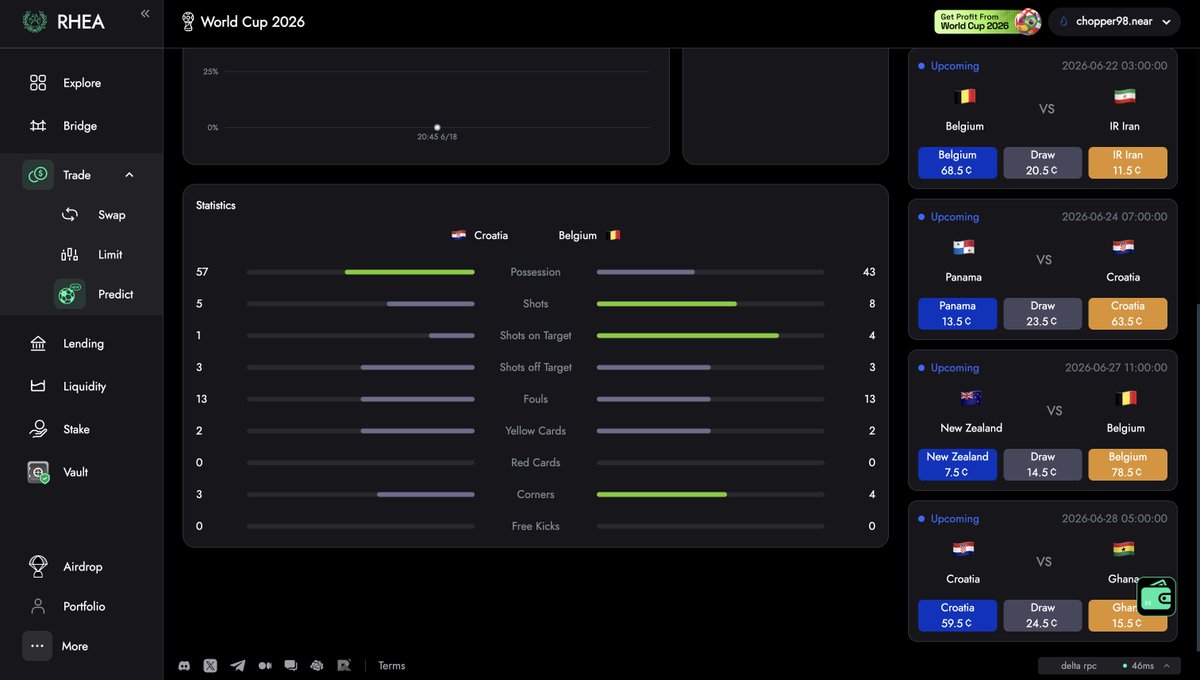This screenshot has width=1200, height=680.
Task: Open the Discord link in footer
Action: [x=184, y=665]
